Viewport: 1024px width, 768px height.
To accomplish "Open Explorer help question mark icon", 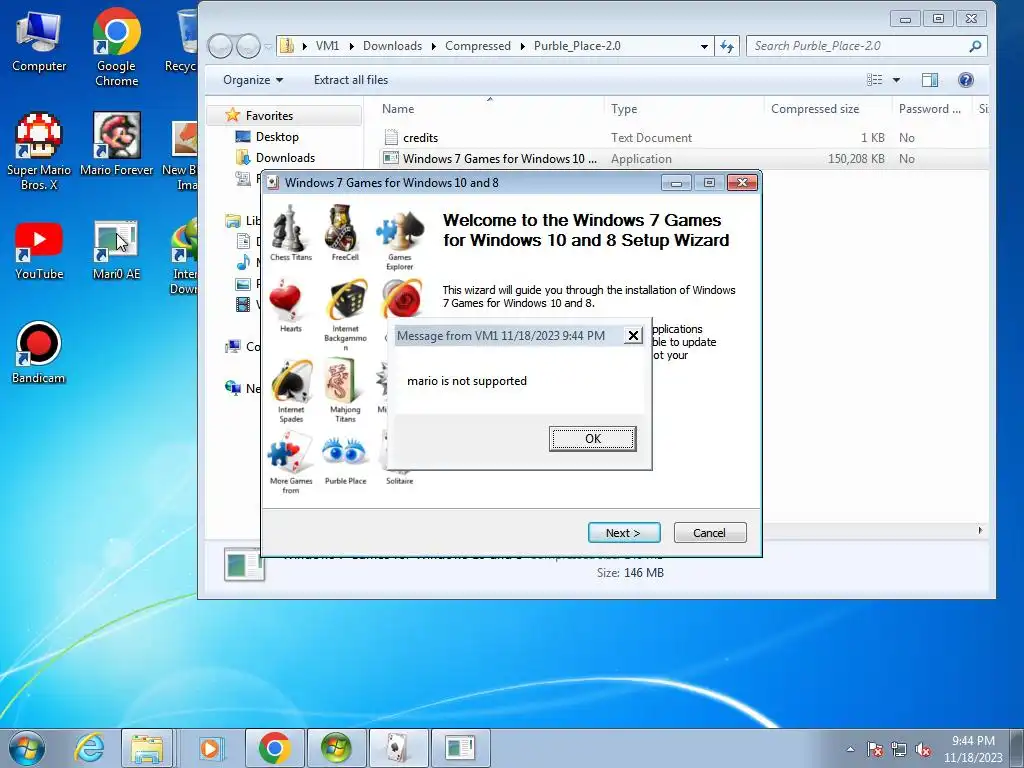I will pos(965,80).
